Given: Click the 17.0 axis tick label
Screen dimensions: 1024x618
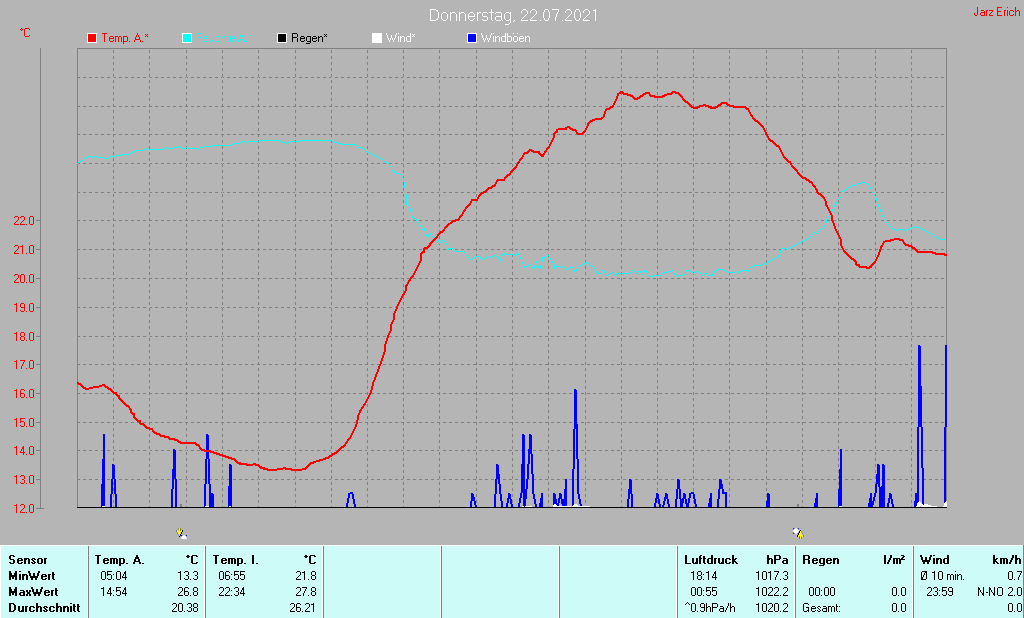Looking at the screenshot, I should [24, 365].
